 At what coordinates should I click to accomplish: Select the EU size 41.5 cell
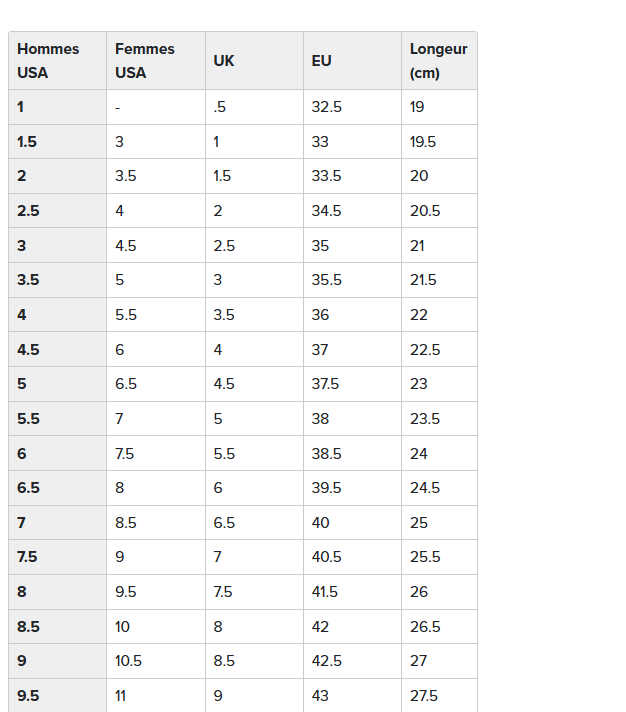(x=325, y=592)
